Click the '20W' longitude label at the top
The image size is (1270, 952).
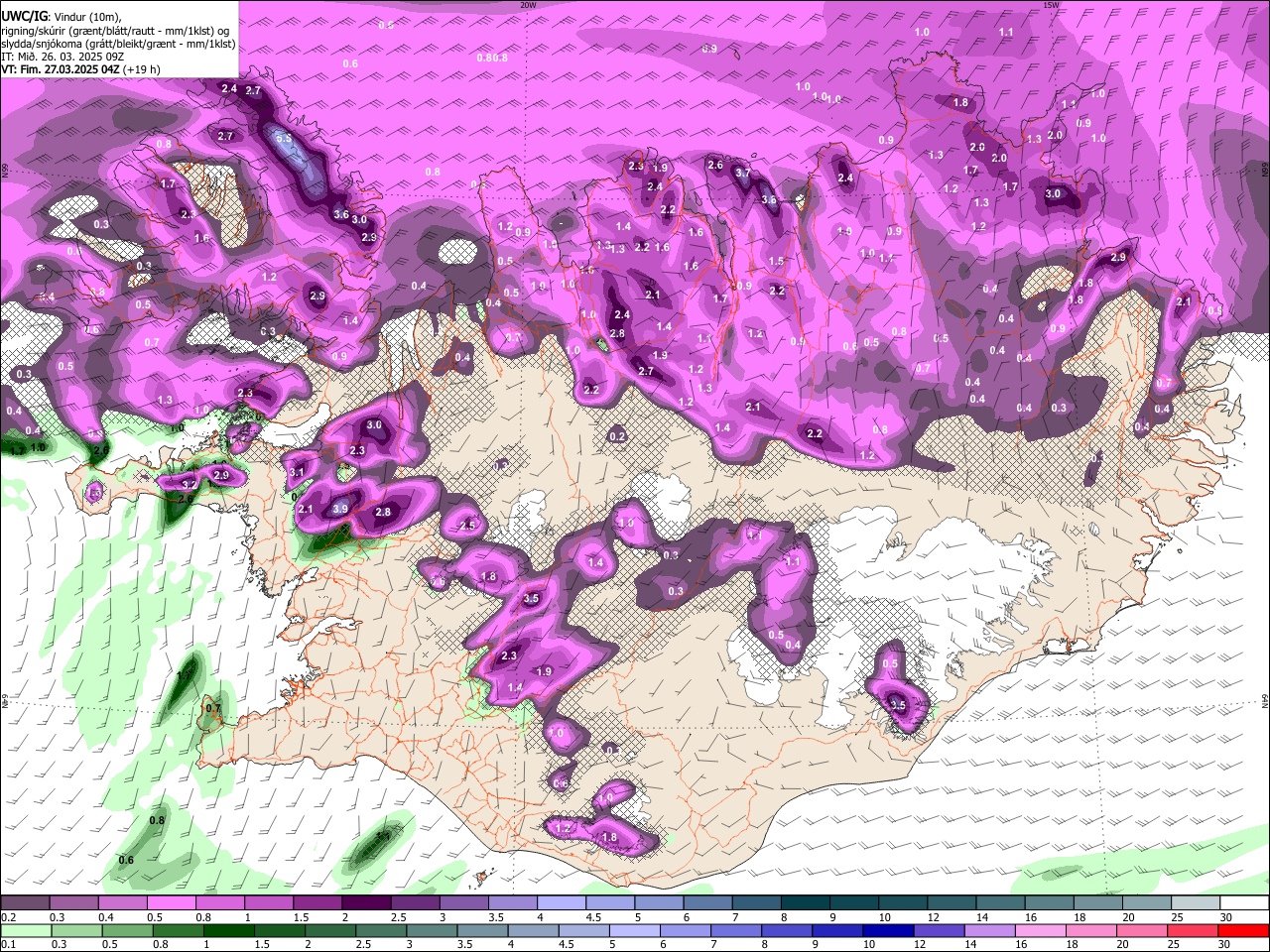[528, 5]
